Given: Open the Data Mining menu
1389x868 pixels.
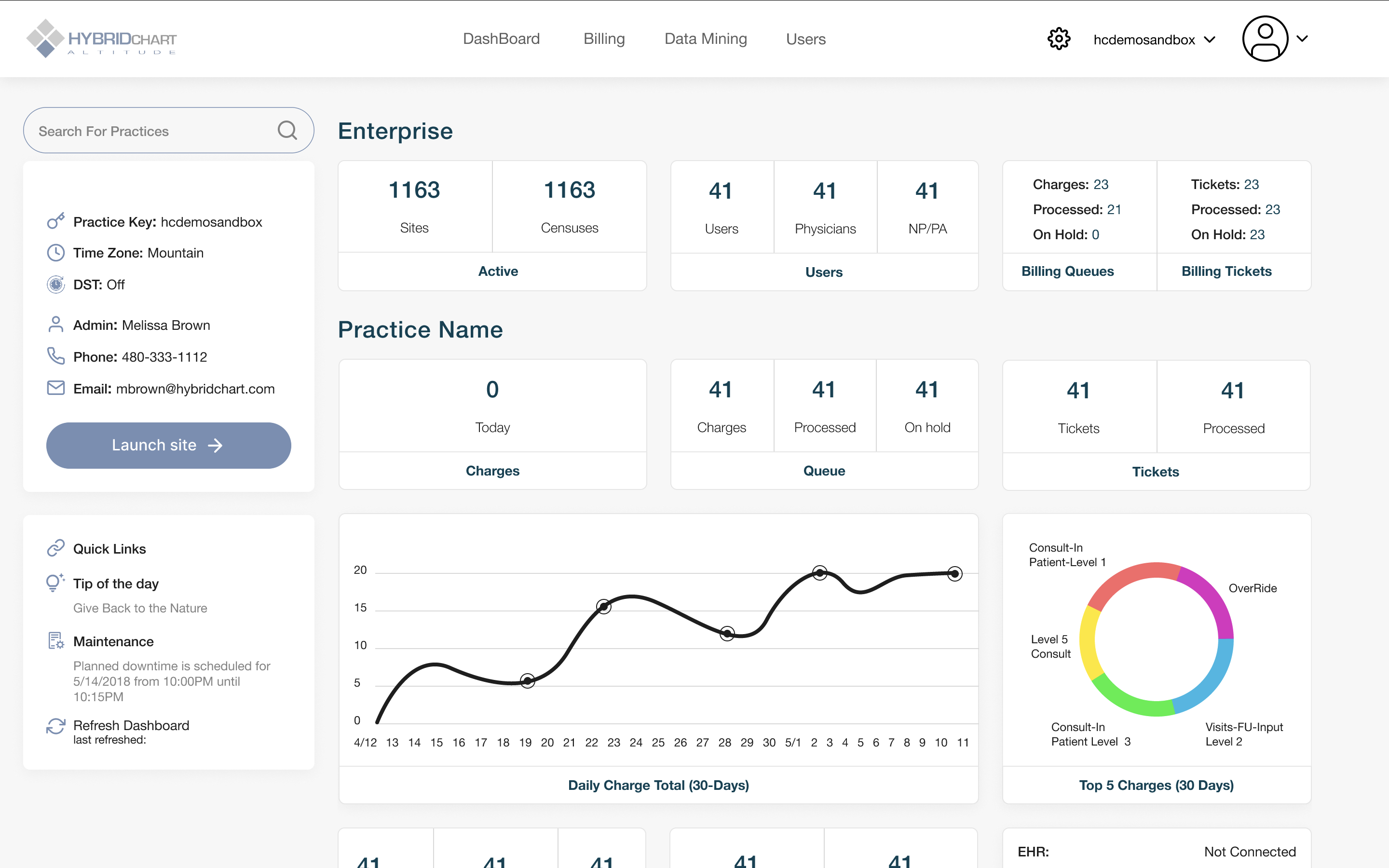Looking at the screenshot, I should [706, 39].
